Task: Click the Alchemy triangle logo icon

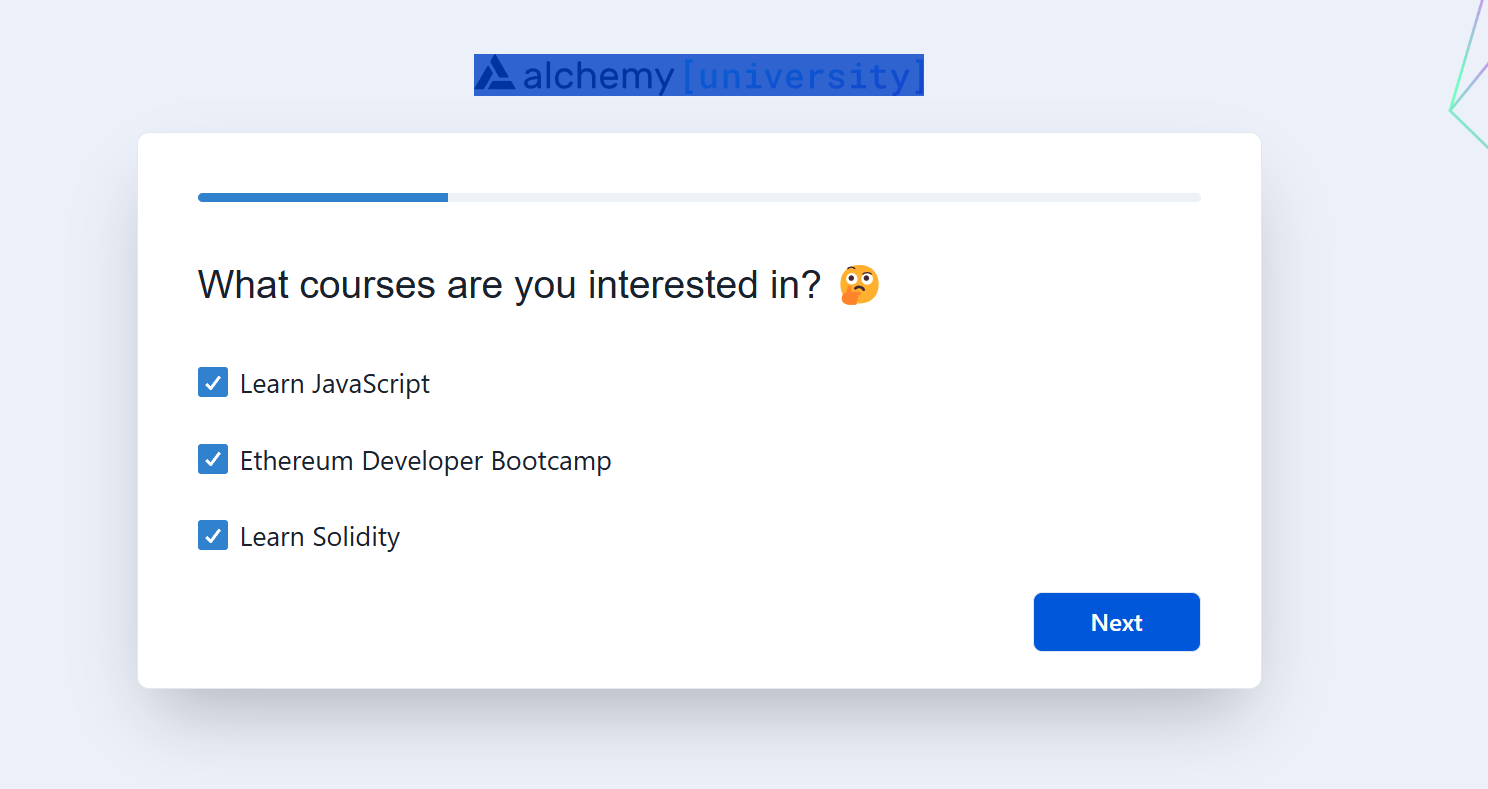Action: coord(495,74)
